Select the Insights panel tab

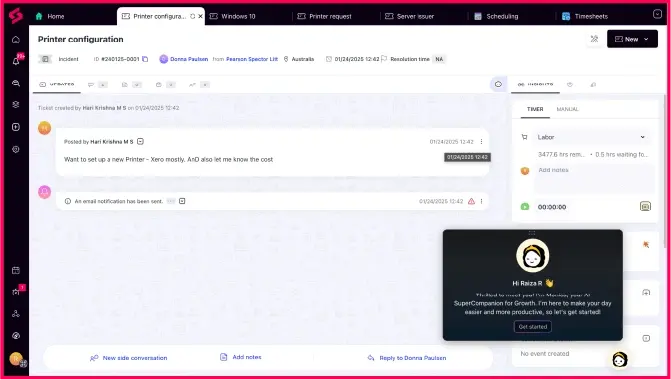(x=535, y=85)
